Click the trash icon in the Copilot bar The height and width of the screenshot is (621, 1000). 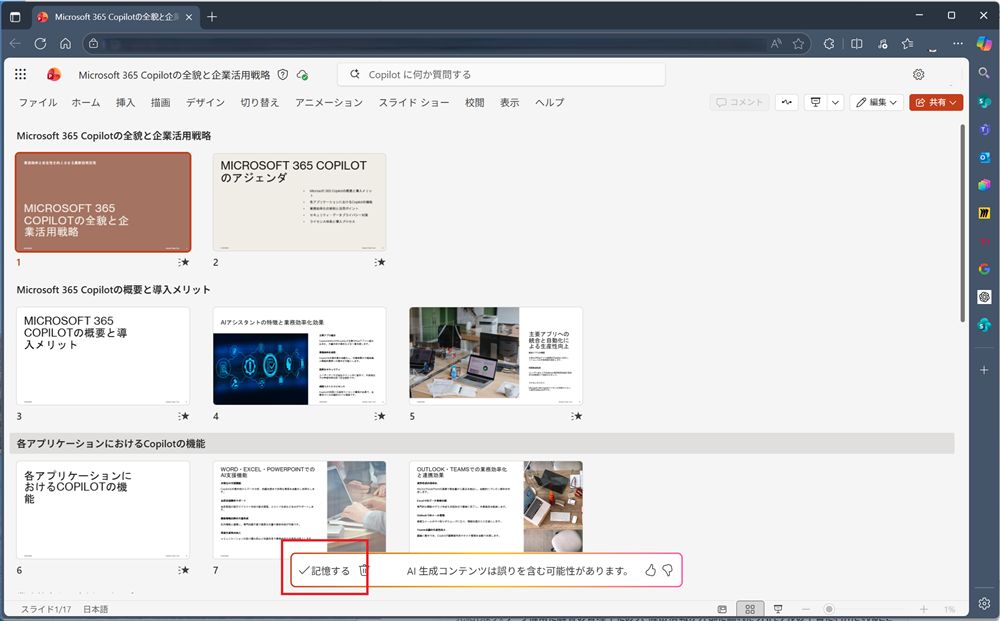[364, 571]
